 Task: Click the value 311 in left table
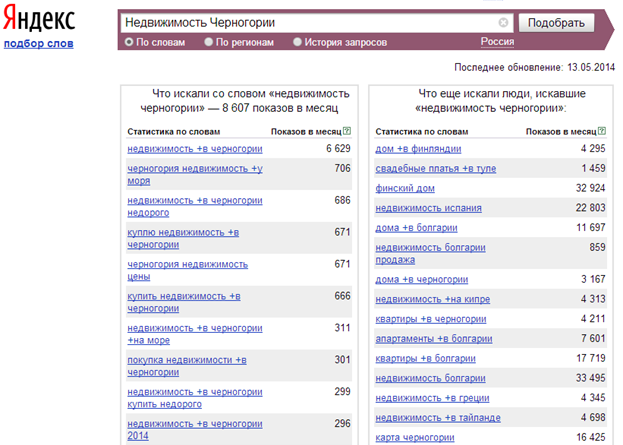(x=342, y=328)
